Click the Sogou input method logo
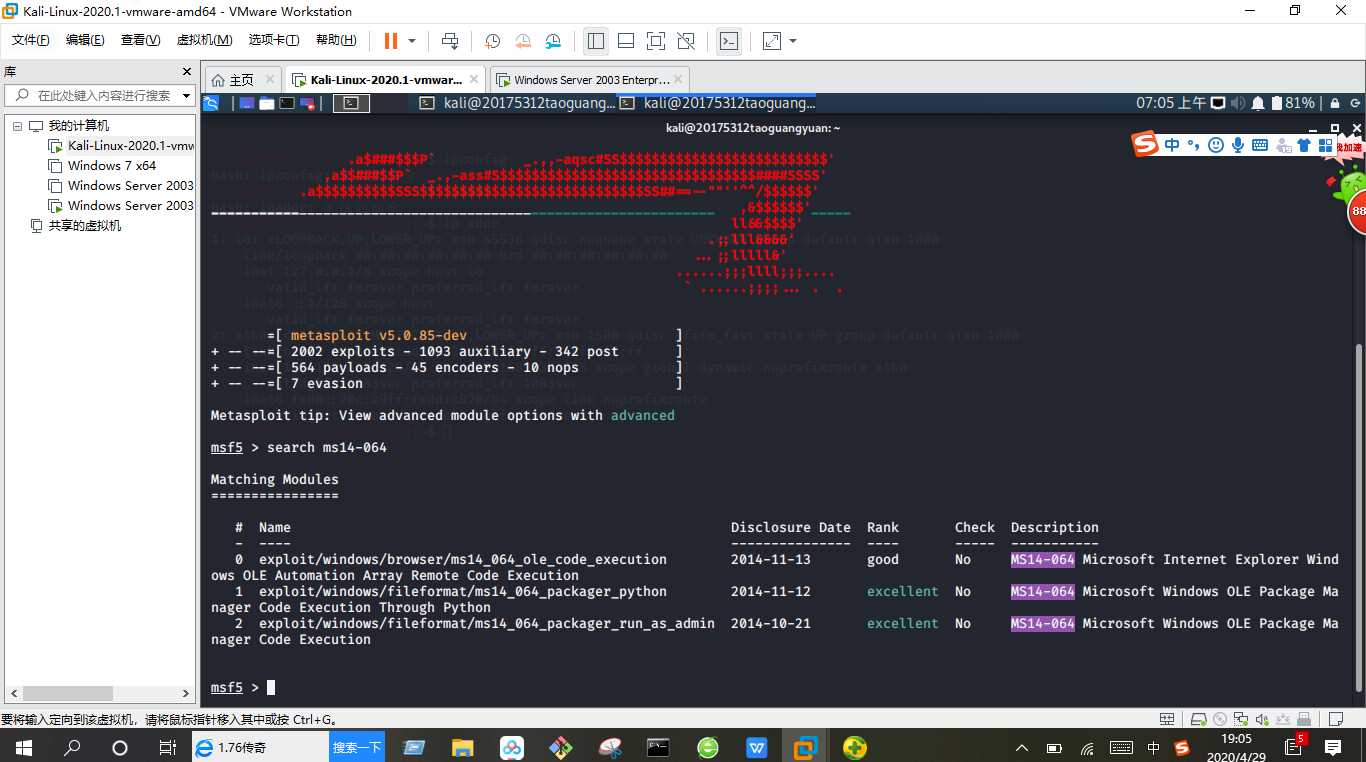The height and width of the screenshot is (762, 1366). [1145, 144]
